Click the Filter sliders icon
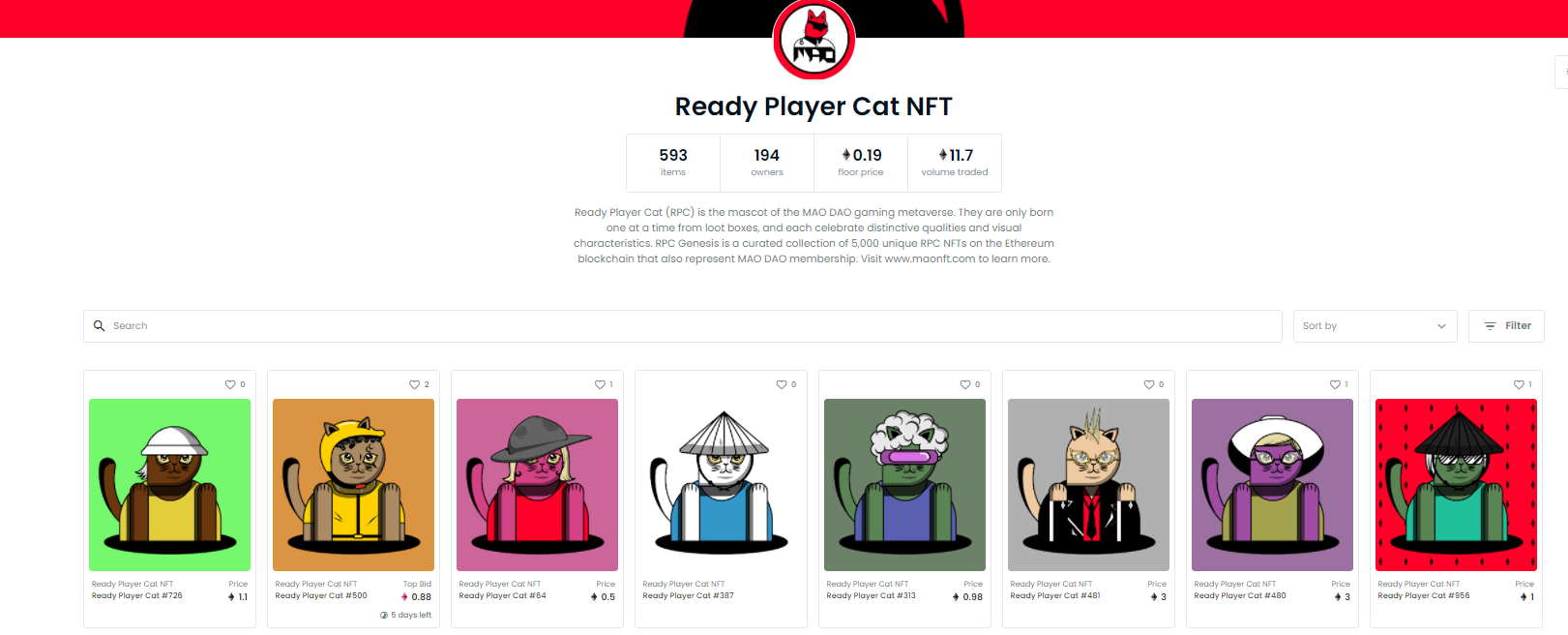The width and height of the screenshot is (1568, 635). (1490, 326)
